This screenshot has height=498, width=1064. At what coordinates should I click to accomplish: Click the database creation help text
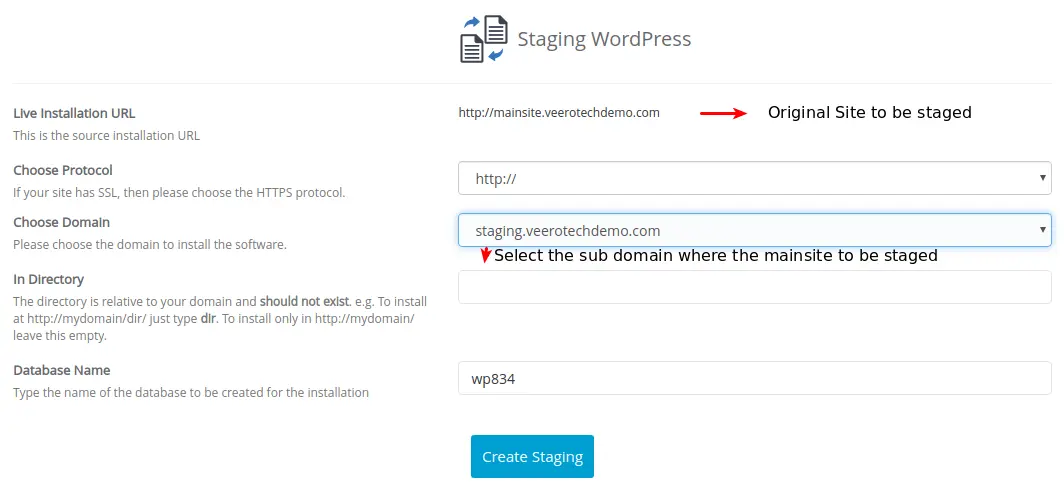191,392
